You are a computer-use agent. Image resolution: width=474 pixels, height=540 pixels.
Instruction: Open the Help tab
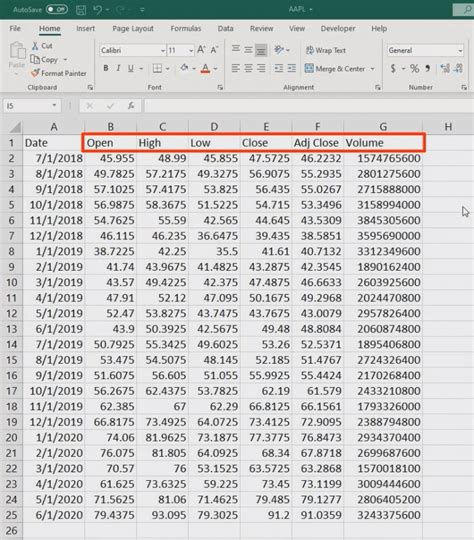379,29
